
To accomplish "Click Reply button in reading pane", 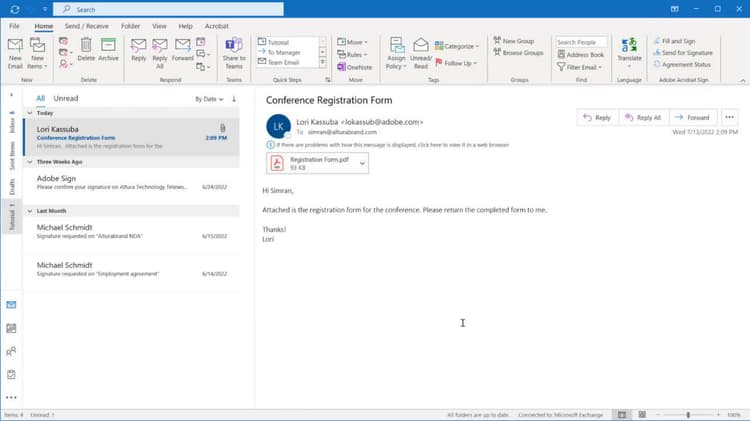I will coord(597,117).
